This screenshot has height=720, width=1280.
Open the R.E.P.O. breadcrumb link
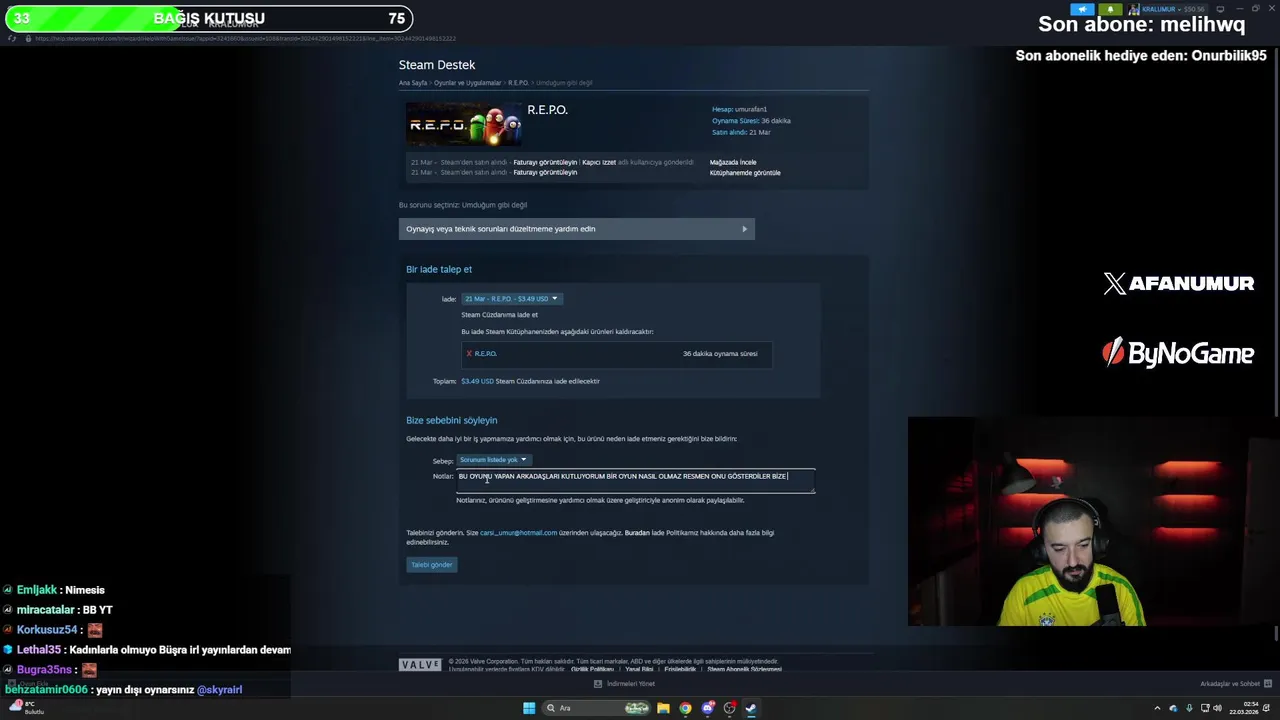[518, 83]
